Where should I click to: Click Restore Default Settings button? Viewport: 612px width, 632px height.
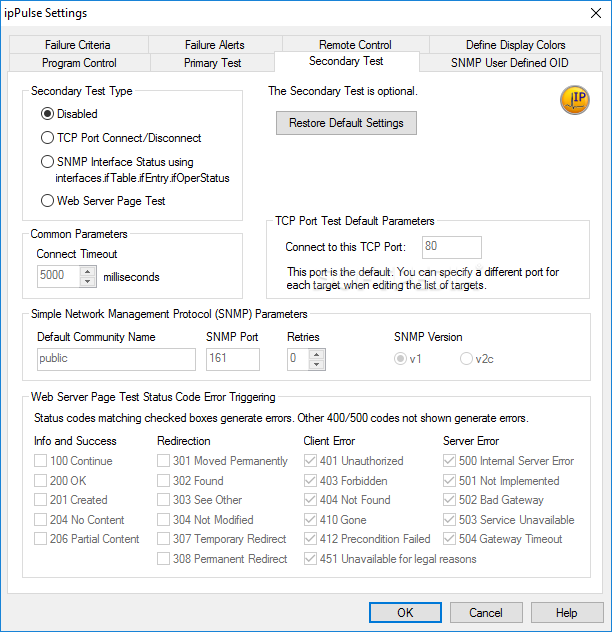(346, 123)
